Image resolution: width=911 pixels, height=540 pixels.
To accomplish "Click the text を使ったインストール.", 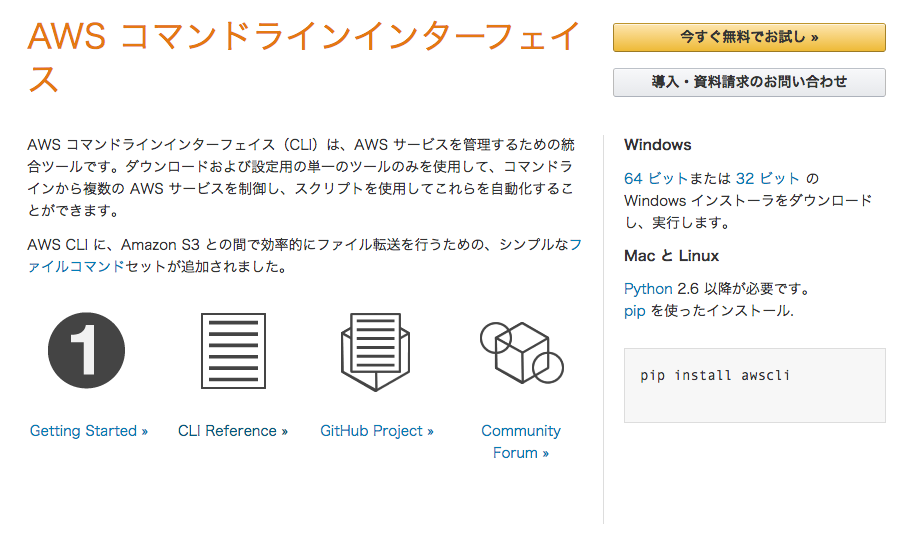I will pos(722,311).
